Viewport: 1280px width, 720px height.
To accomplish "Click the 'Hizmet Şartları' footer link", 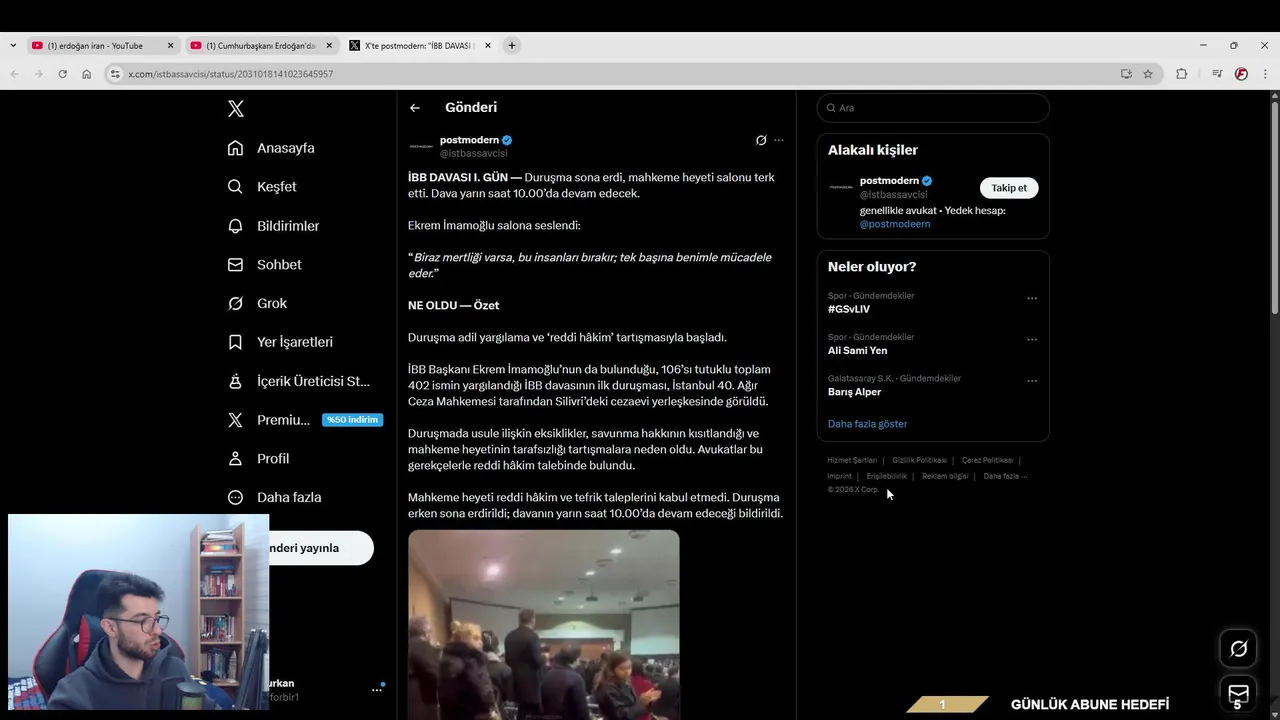I will (852, 460).
